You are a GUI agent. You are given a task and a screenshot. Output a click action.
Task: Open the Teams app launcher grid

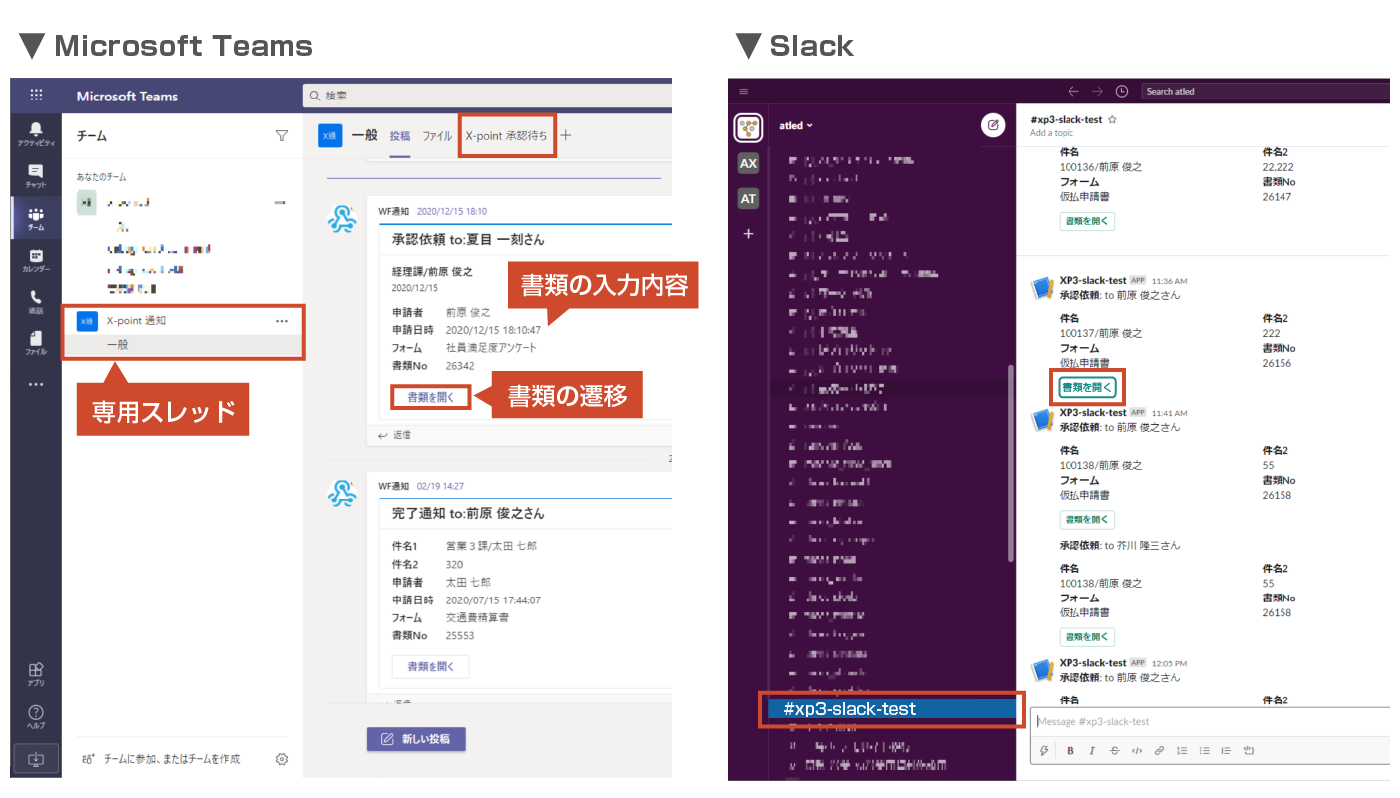click(x=36, y=96)
